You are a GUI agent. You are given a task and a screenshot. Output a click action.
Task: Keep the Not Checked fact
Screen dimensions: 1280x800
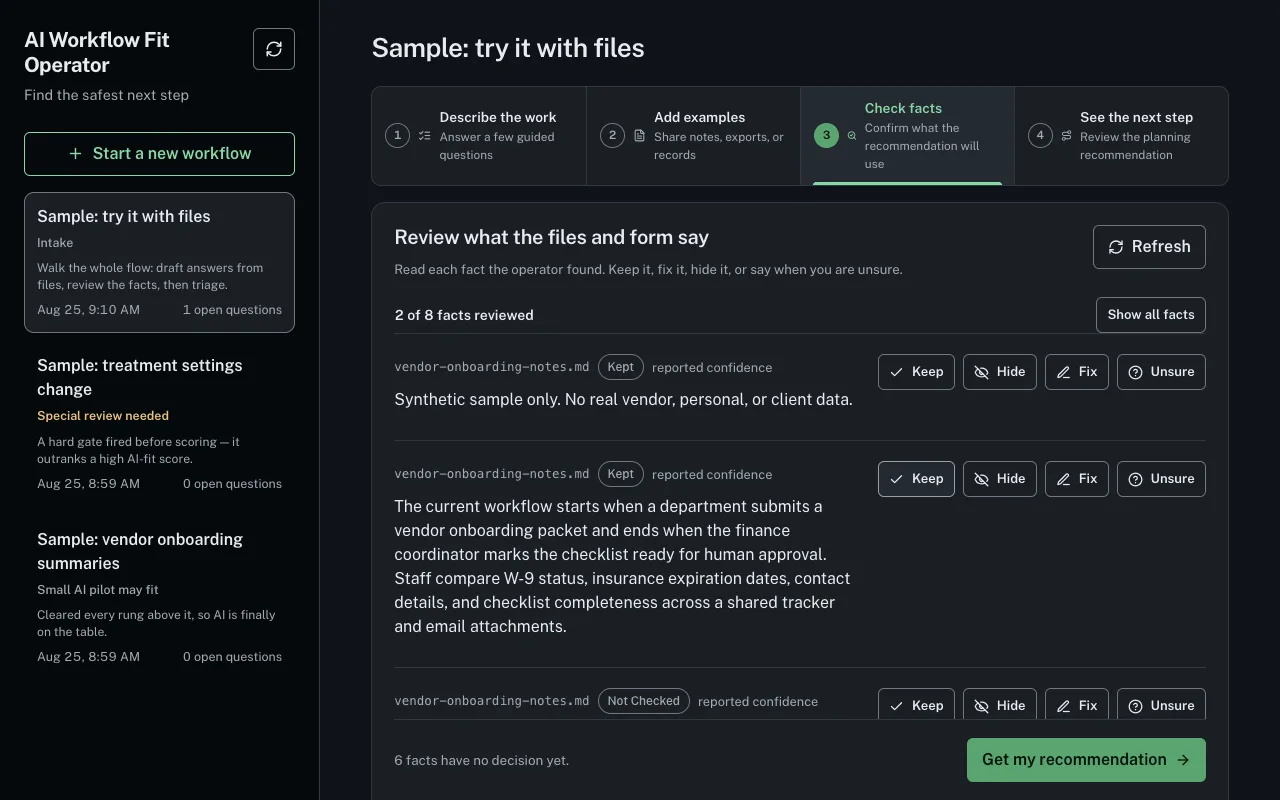(x=917, y=704)
